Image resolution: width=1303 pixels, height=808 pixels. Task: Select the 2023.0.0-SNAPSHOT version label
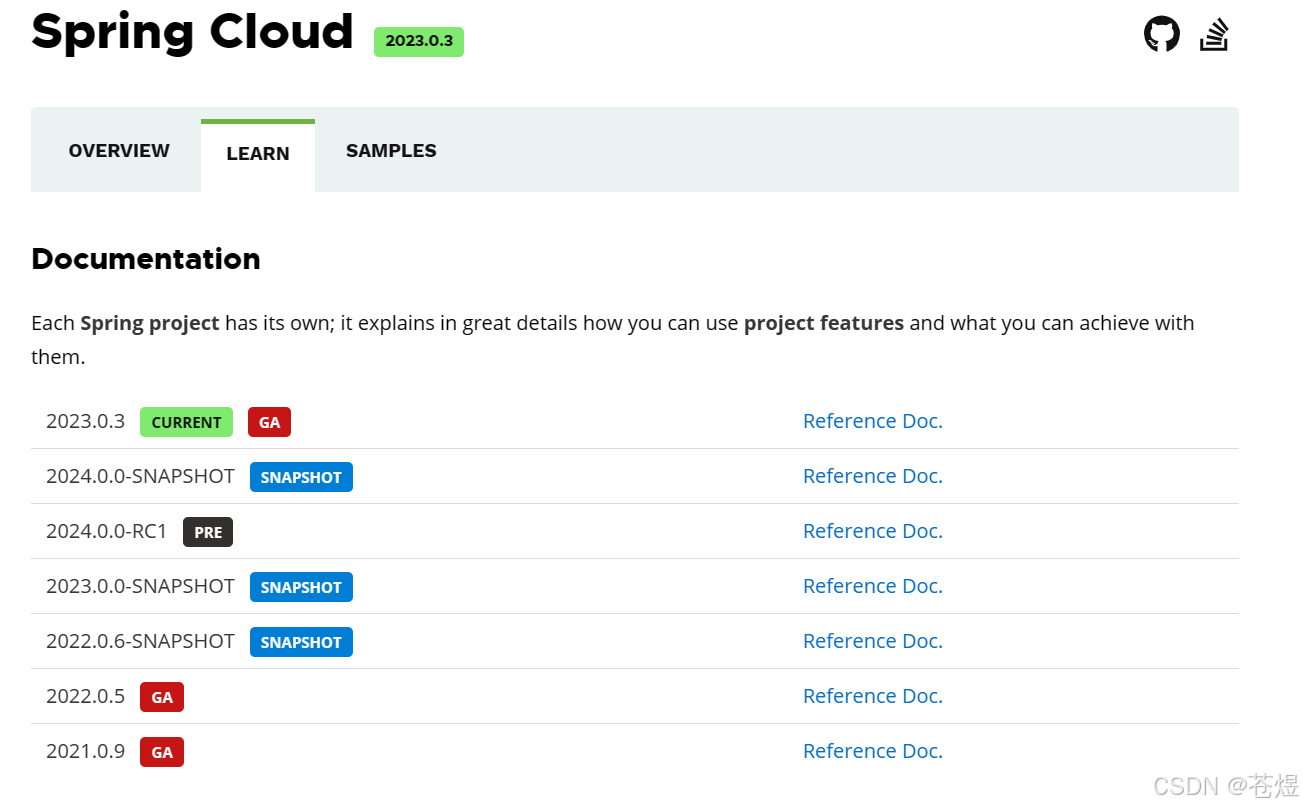click(140, 587)
